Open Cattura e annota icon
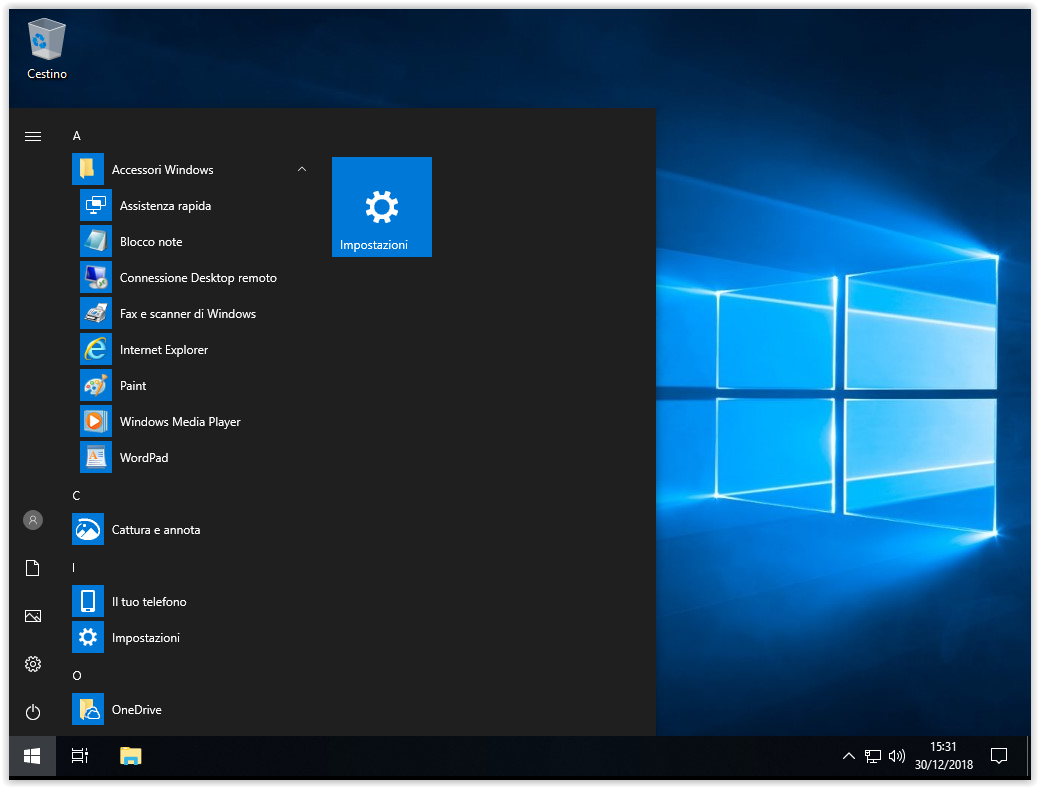 [x=88, y=529]
